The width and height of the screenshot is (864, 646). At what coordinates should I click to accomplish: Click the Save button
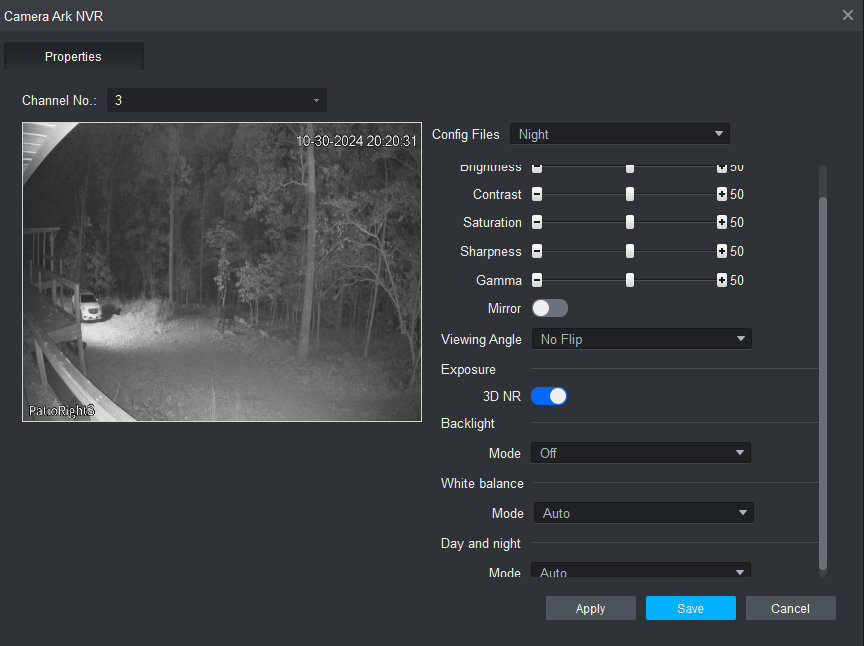click(690, 608)
